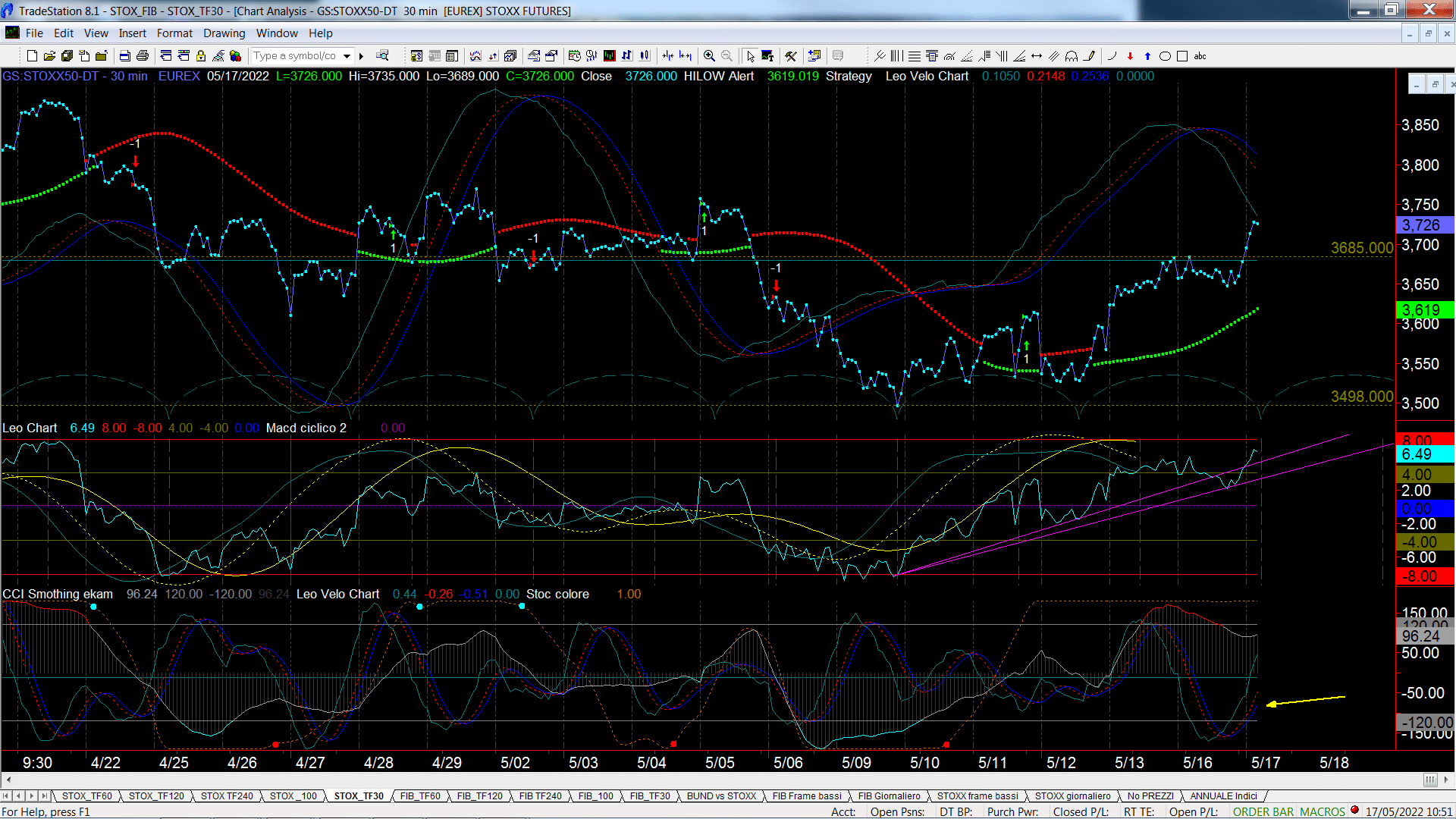Click the symbol lookup magnifier icon

[x=382, y=56]
